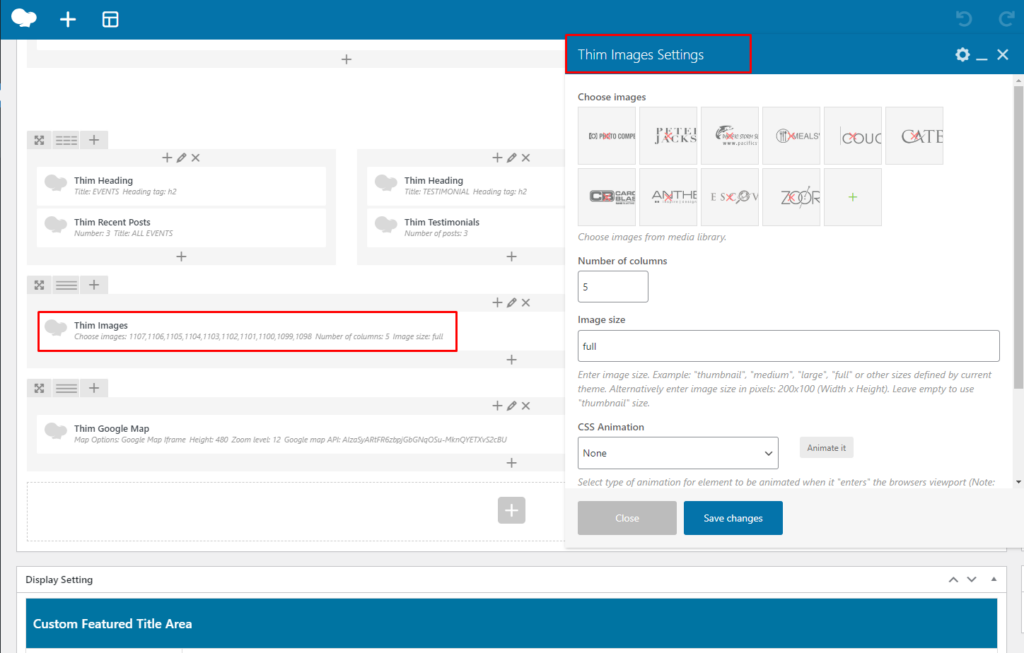Screen dimensions: 1024x653
Task: Open templates panel icon in top bar
Action: [x=110, y=20]
